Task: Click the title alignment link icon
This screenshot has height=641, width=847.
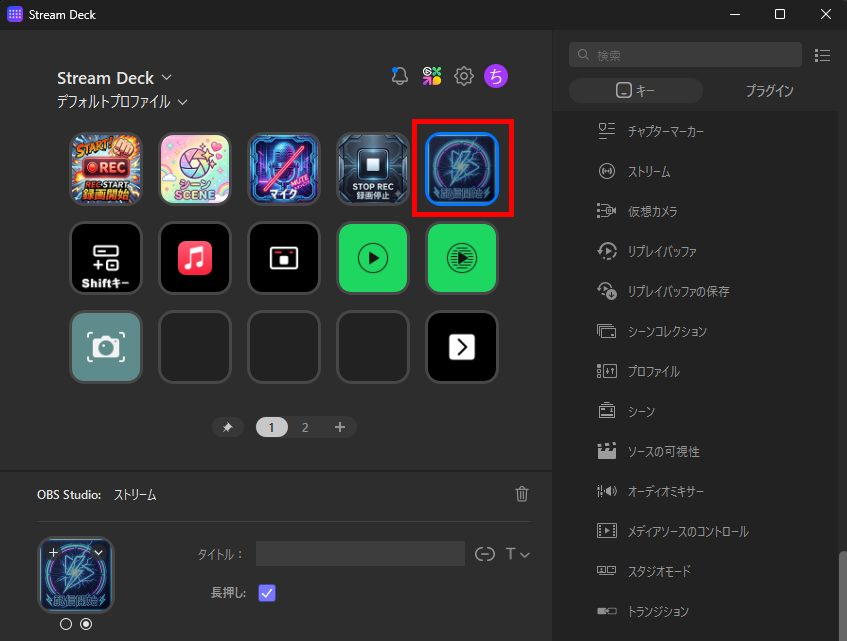Action: (485, 554)
